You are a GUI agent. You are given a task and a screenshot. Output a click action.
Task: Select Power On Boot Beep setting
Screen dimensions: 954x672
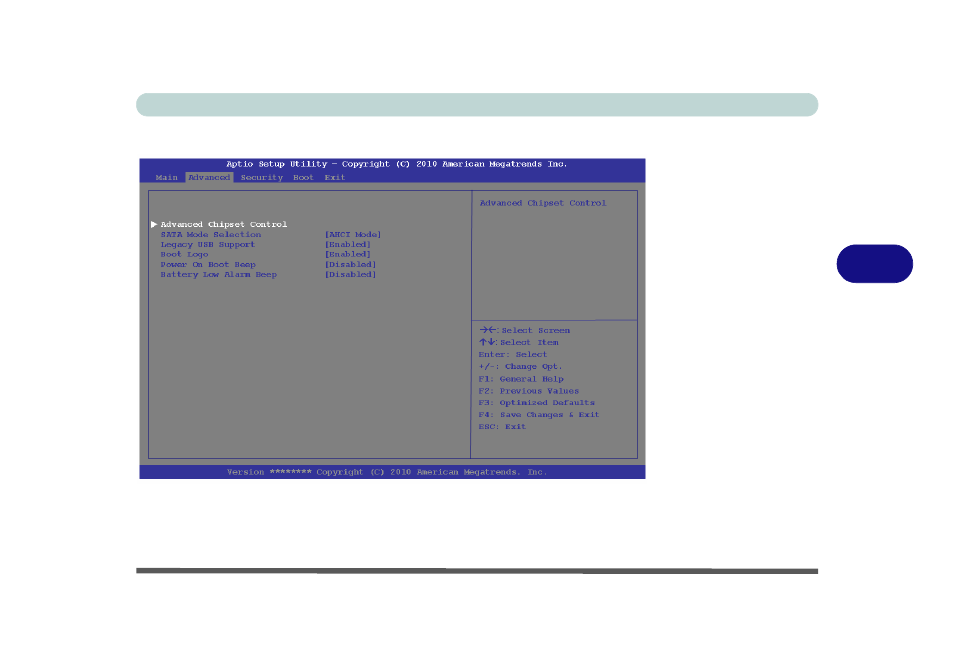click(208, 265)
